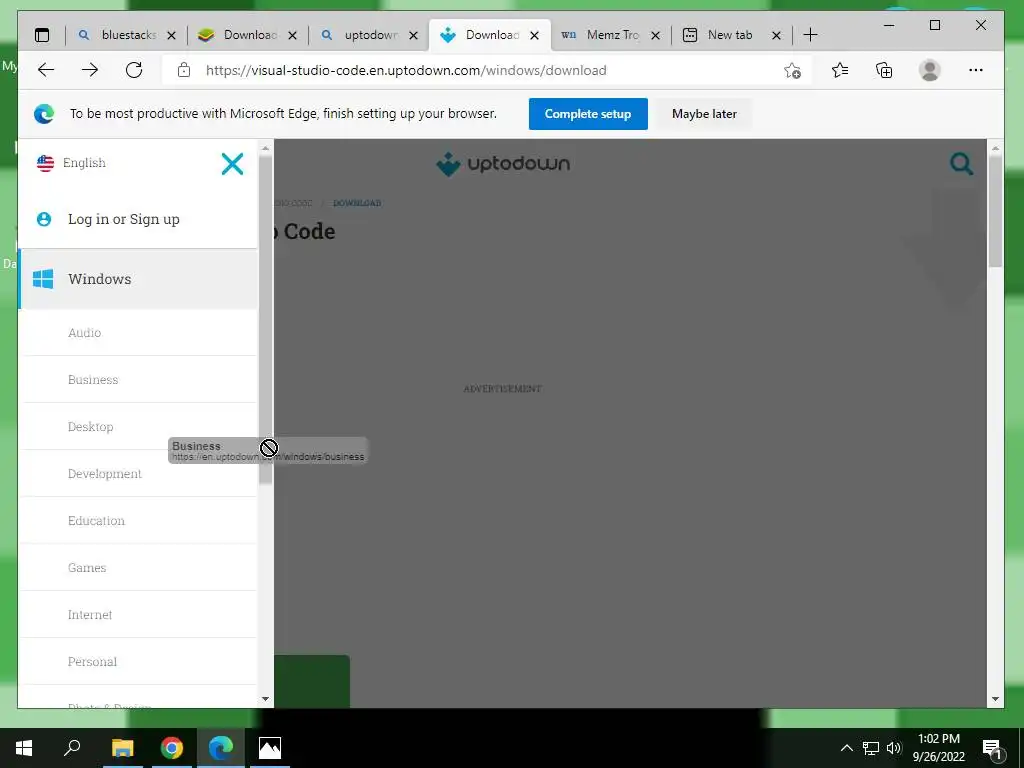Click the user account icon beside Log in

(44, 219)
